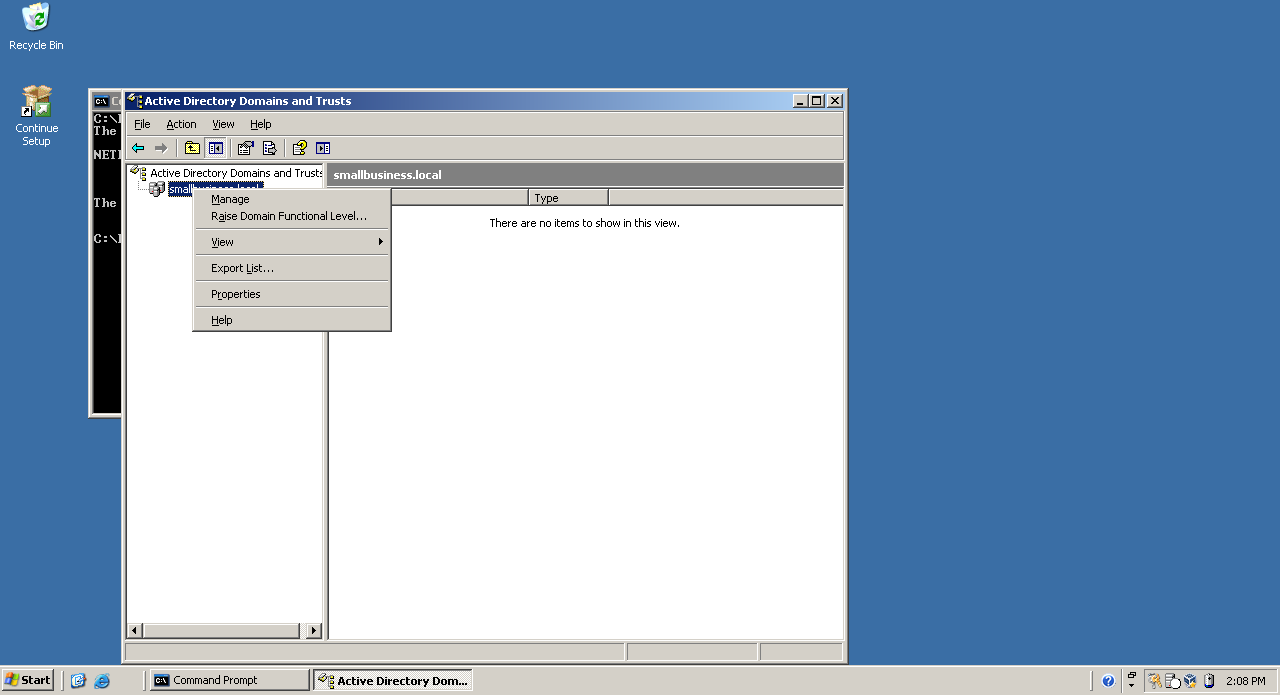Click the Forward arrow in the MMC toolbar

pyautogui.click(x=160, y=148)
